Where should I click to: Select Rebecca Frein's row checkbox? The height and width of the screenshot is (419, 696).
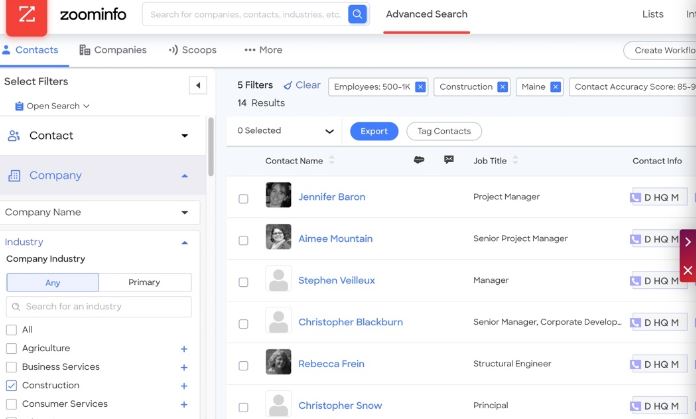coord(243,365)
